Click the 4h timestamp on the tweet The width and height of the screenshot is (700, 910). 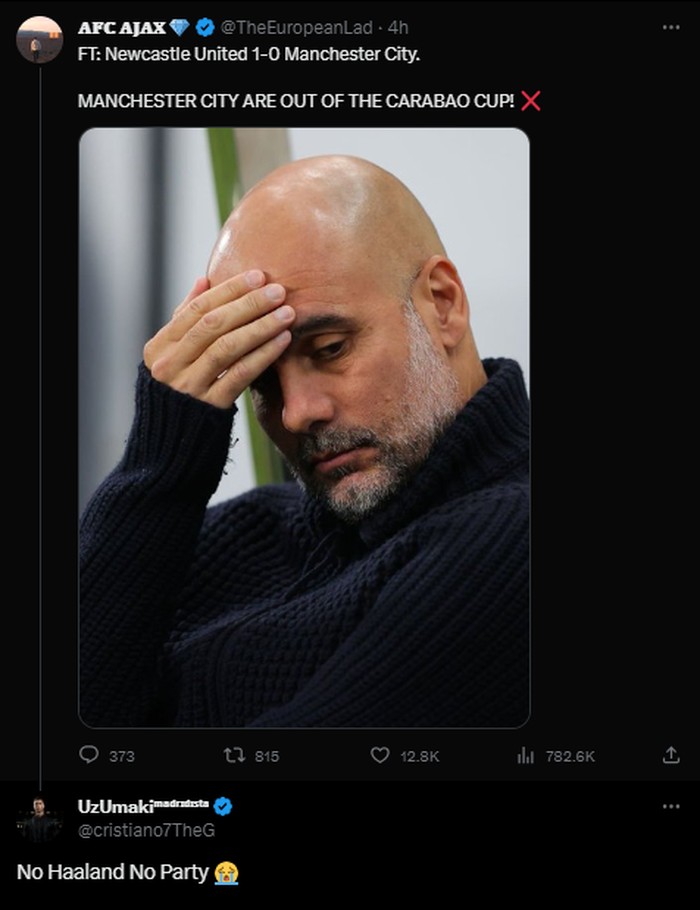[x=398, y=27]
